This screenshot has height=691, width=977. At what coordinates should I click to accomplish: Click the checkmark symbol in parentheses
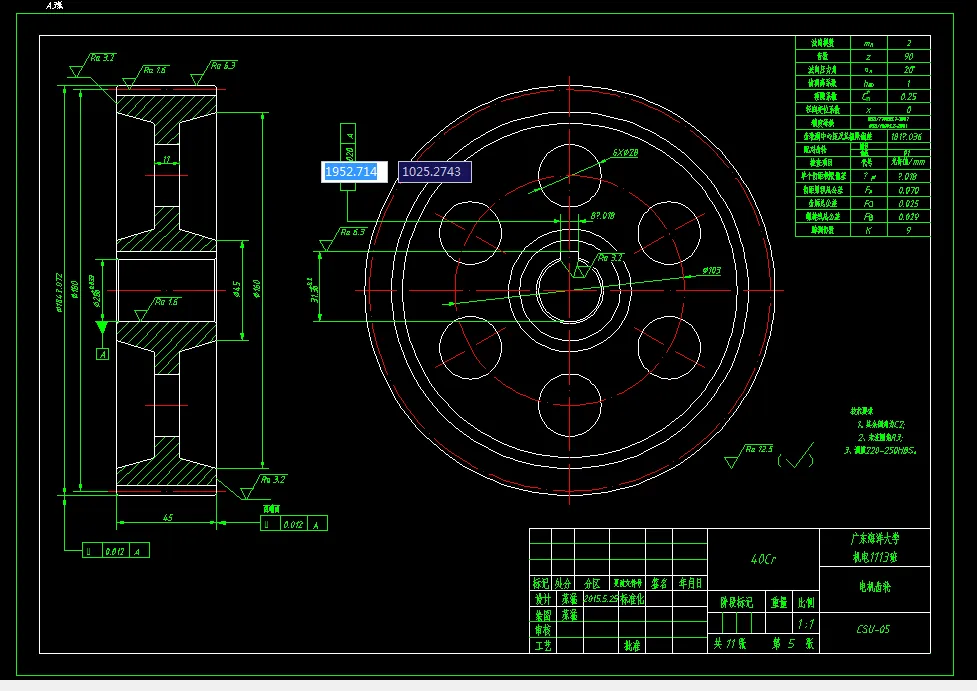tap(797, 457)
